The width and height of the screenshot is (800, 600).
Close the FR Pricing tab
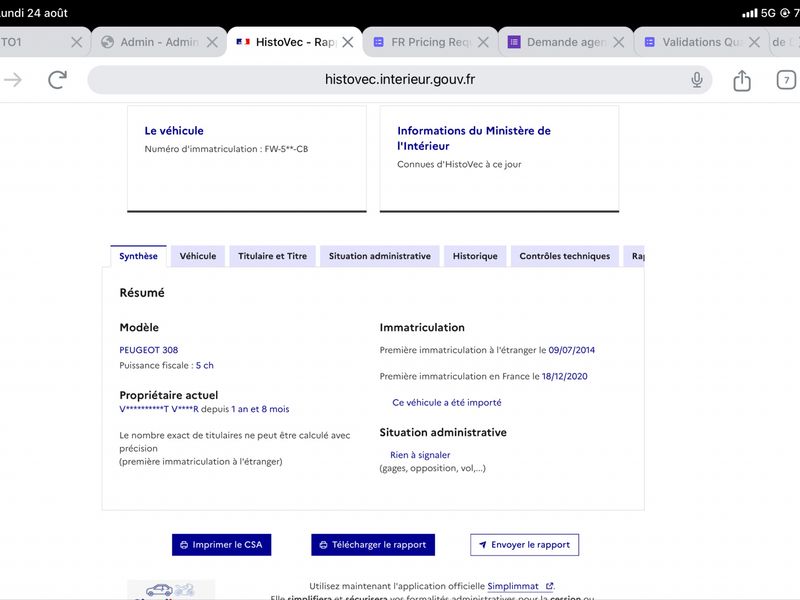[x=483, y=42]
